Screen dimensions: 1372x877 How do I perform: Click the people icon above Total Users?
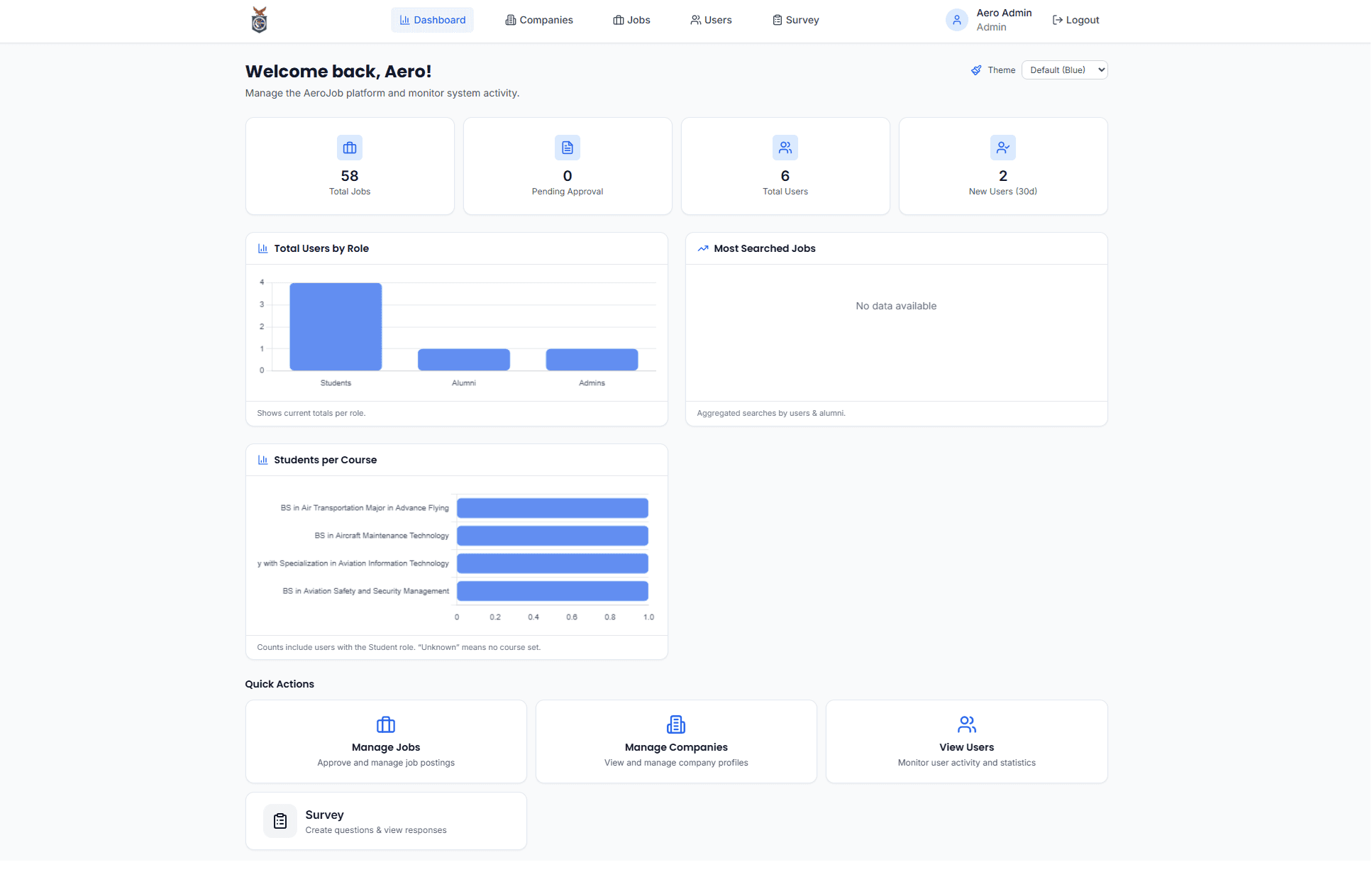785,148
